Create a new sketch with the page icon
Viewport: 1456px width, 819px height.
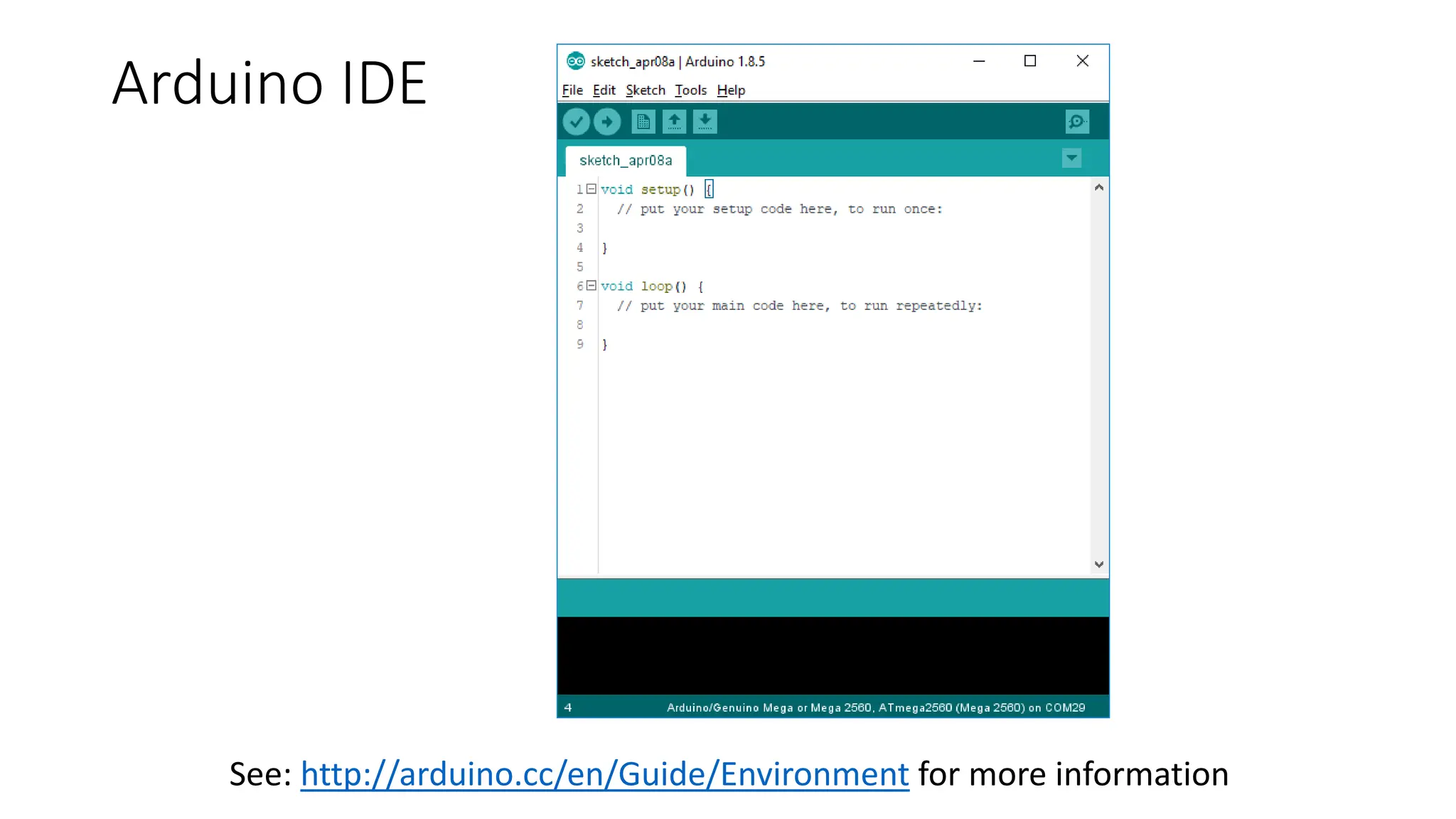click(643, 122)
